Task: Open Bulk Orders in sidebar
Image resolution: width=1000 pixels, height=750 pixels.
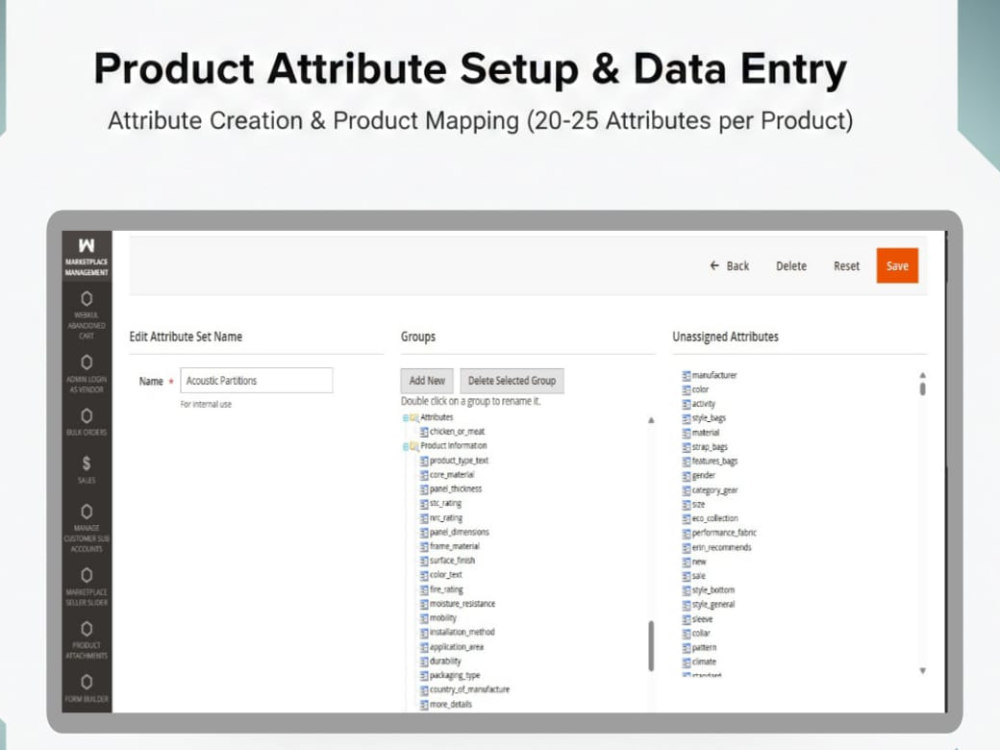Action: 87,422
